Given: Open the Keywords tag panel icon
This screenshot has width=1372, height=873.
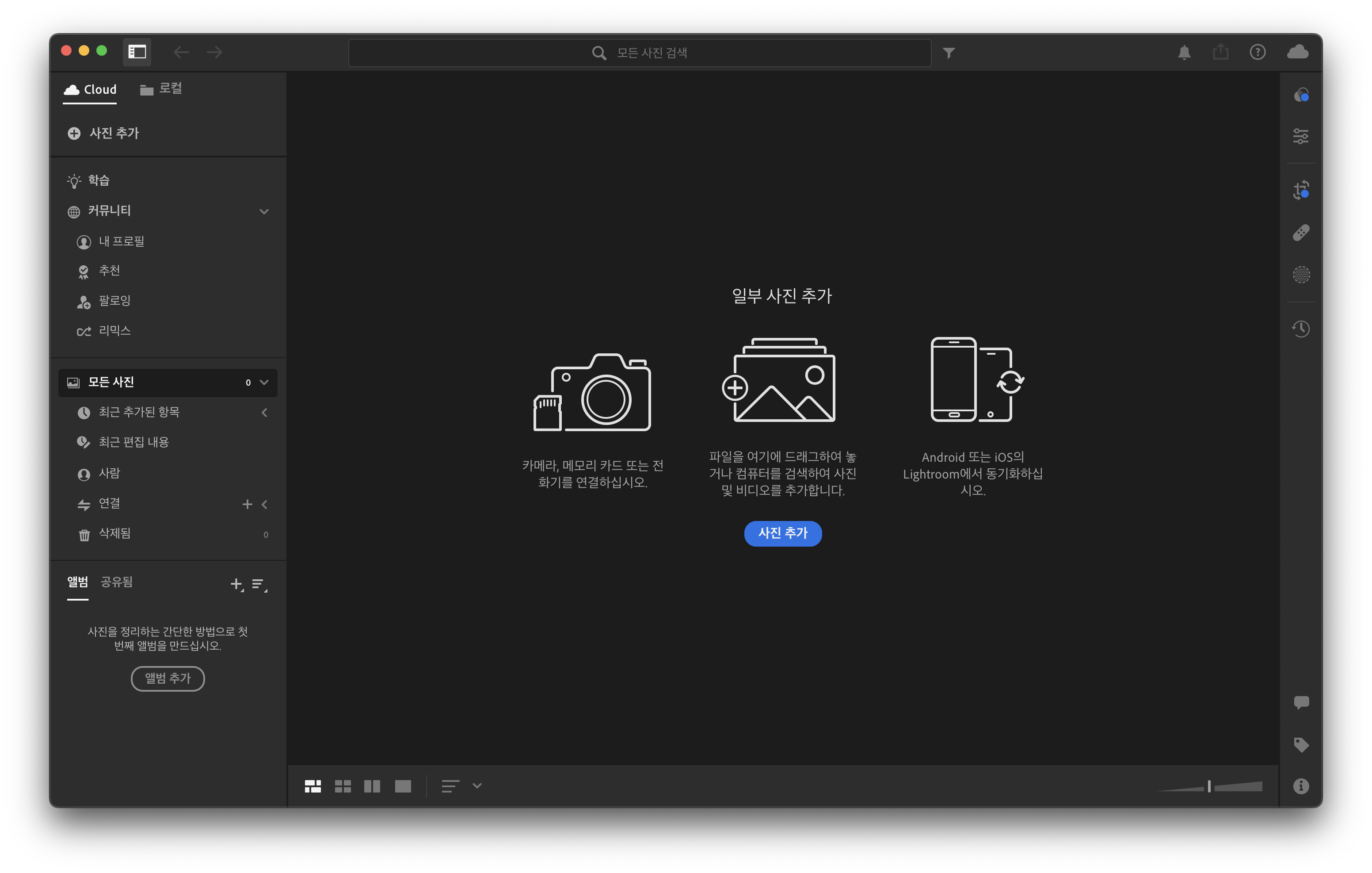Looking at the screenshot, I should click(1300, 744).
